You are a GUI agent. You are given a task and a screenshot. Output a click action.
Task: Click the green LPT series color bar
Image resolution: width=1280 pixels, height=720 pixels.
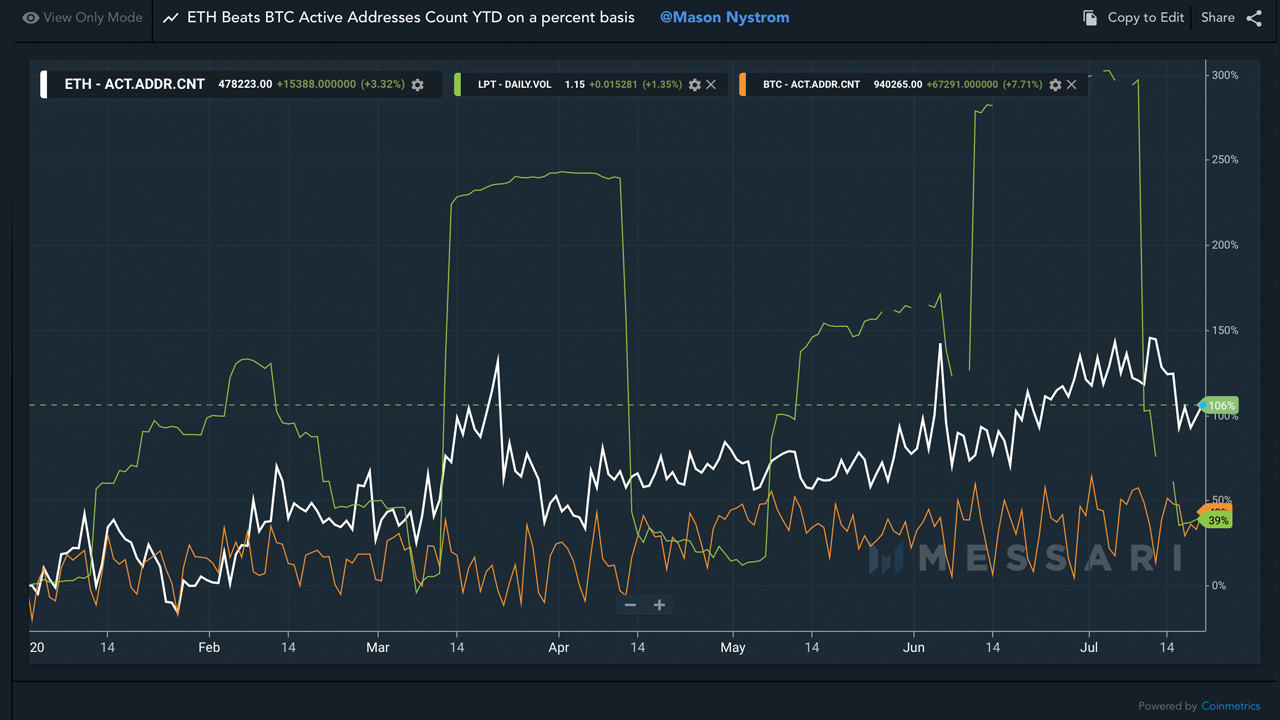pos(457,85)
